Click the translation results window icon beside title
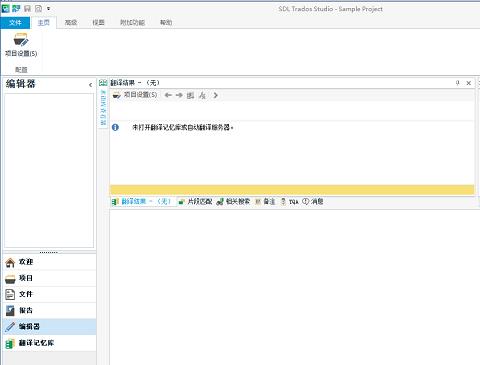Viewport: 480px width, 365px height. [103, 83]
